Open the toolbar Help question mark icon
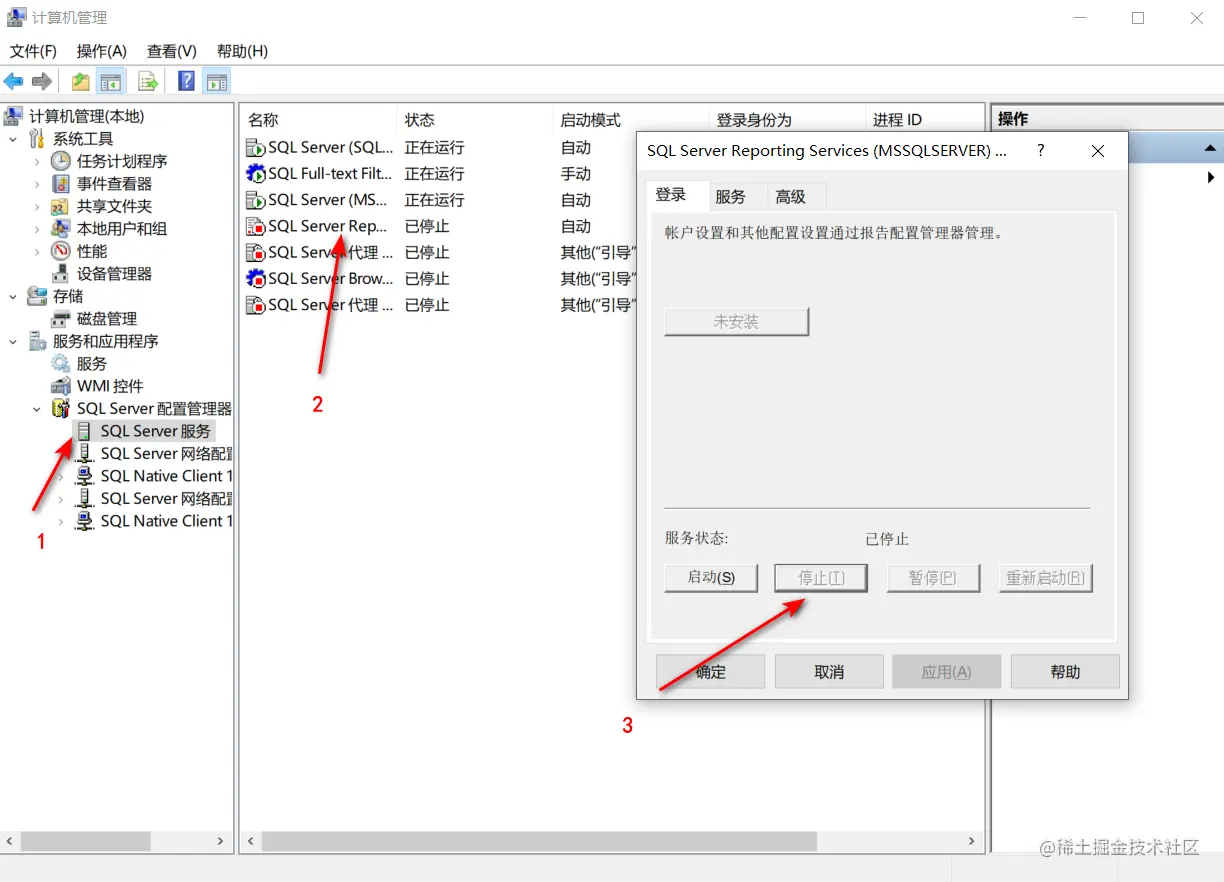Viewport: 1224px width, 882px height. click(x=186, y=82)
